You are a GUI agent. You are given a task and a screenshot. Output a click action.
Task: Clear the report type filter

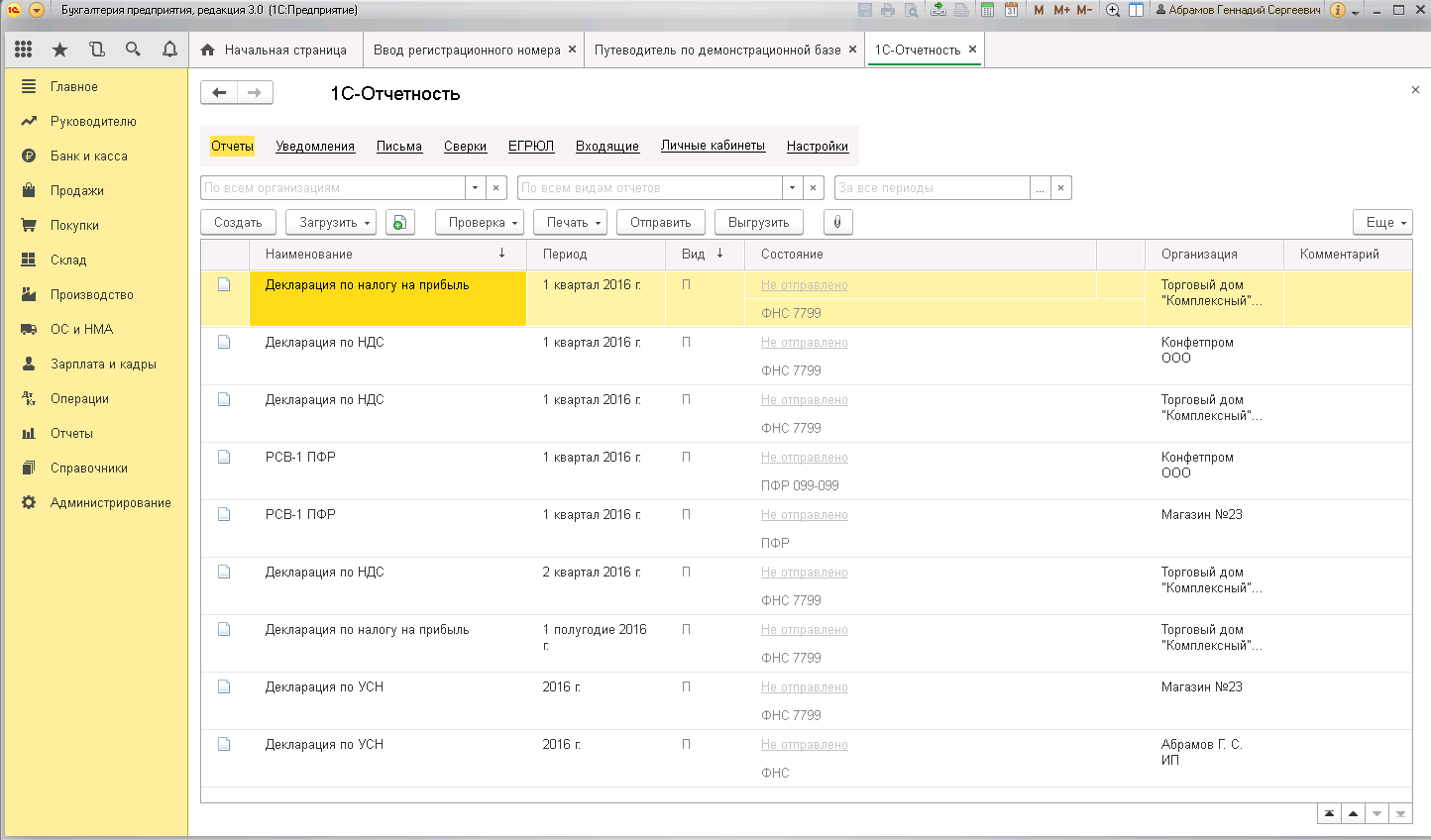pyautogui.click(x=814, y=188)
